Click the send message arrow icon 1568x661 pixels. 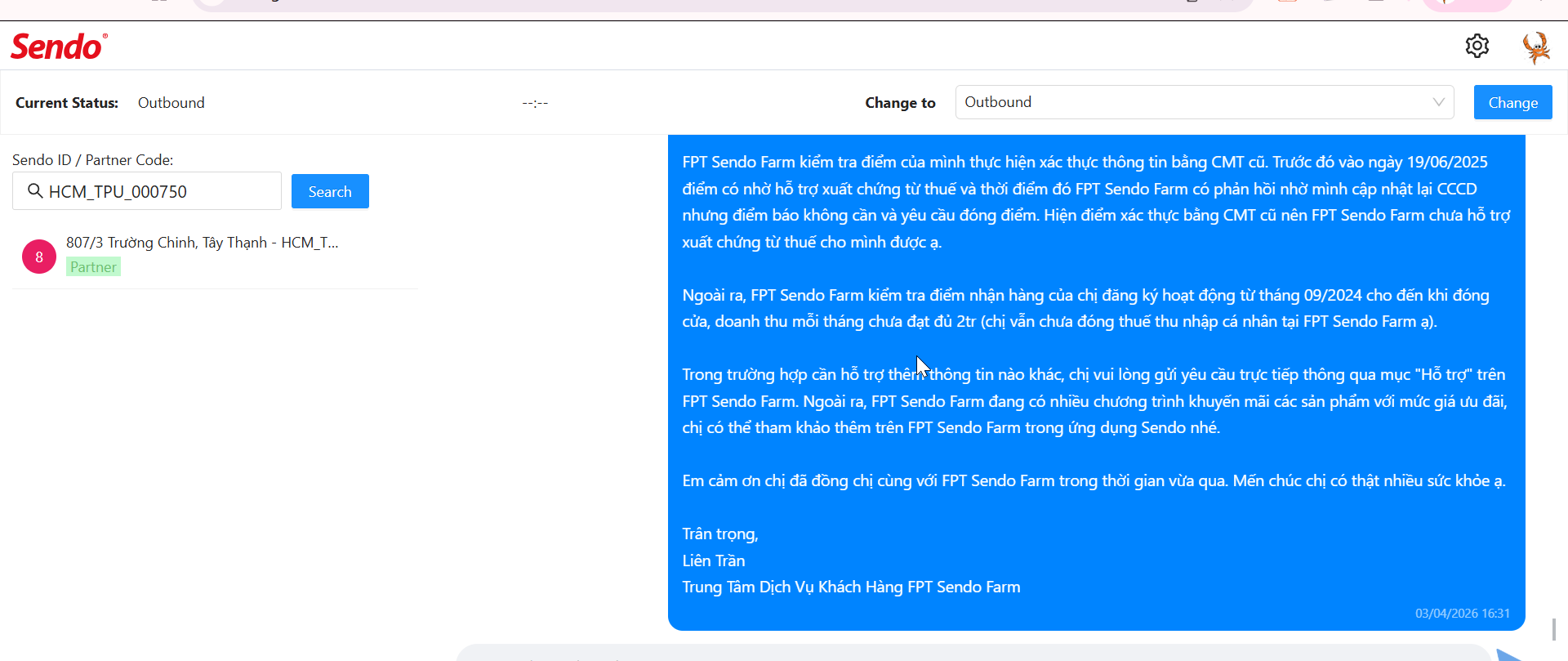tap(1510, 654)
